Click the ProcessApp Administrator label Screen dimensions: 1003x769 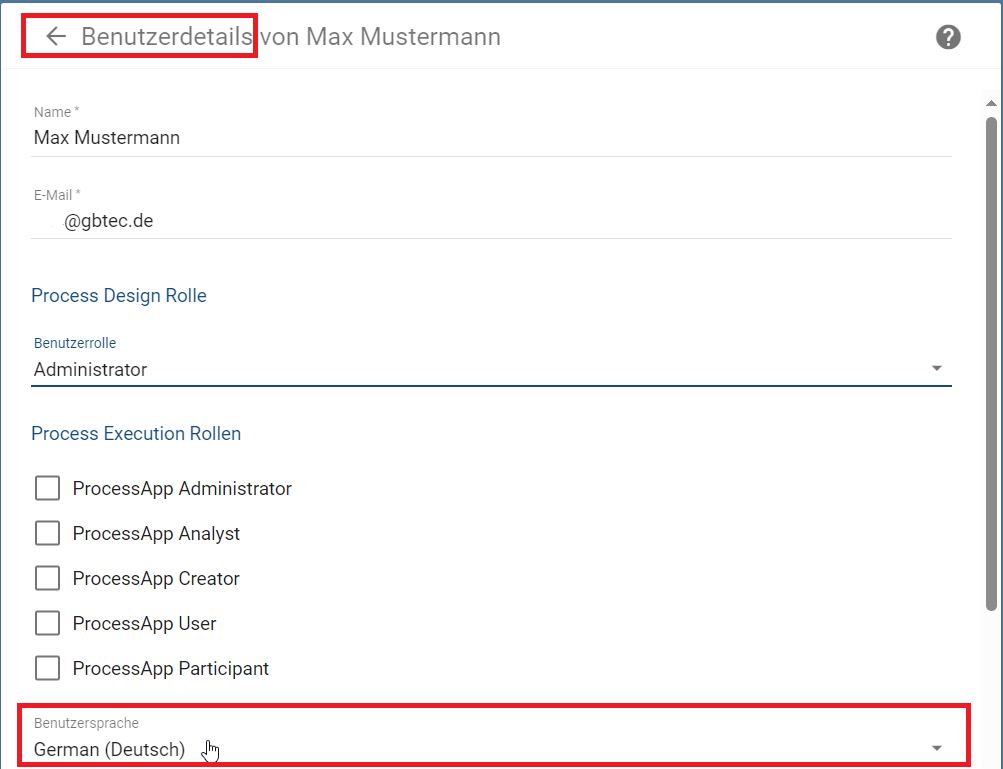pos(182,488)
